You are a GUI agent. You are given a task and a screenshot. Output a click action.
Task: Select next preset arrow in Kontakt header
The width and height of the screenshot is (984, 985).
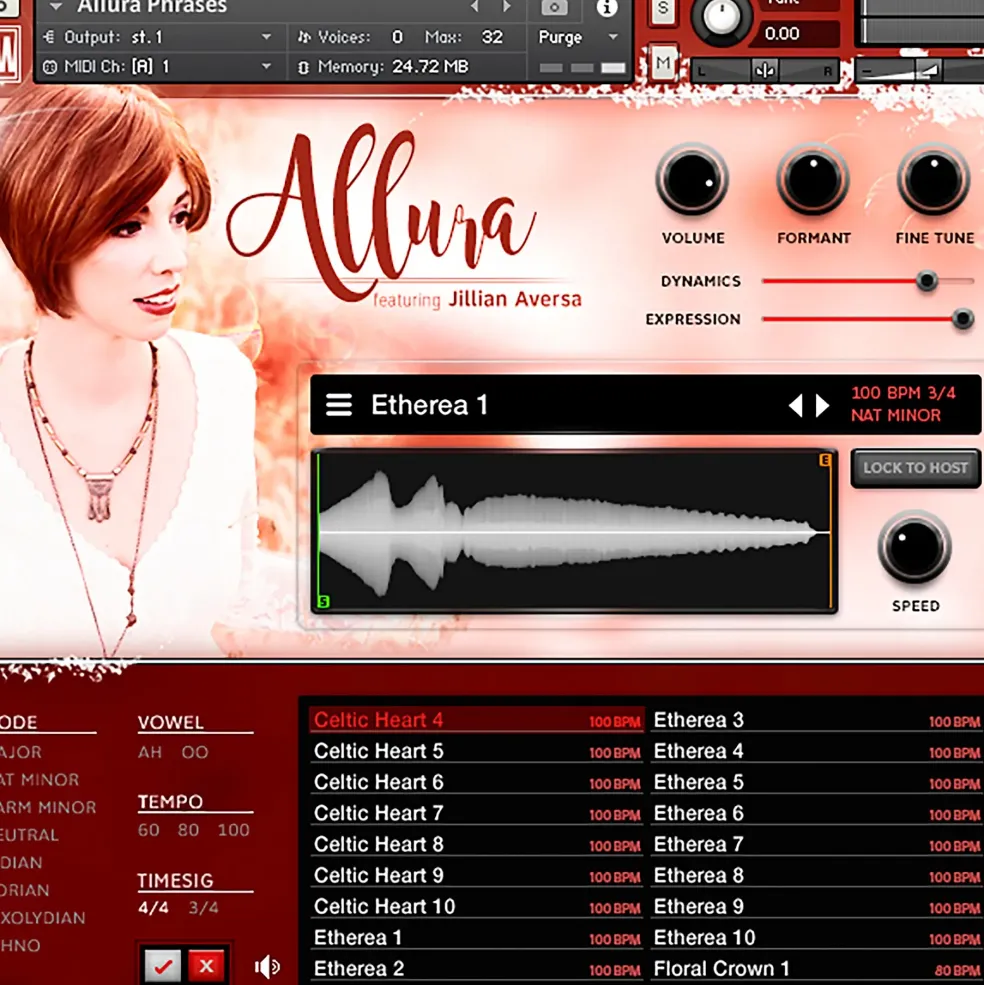tap(506, 7)
